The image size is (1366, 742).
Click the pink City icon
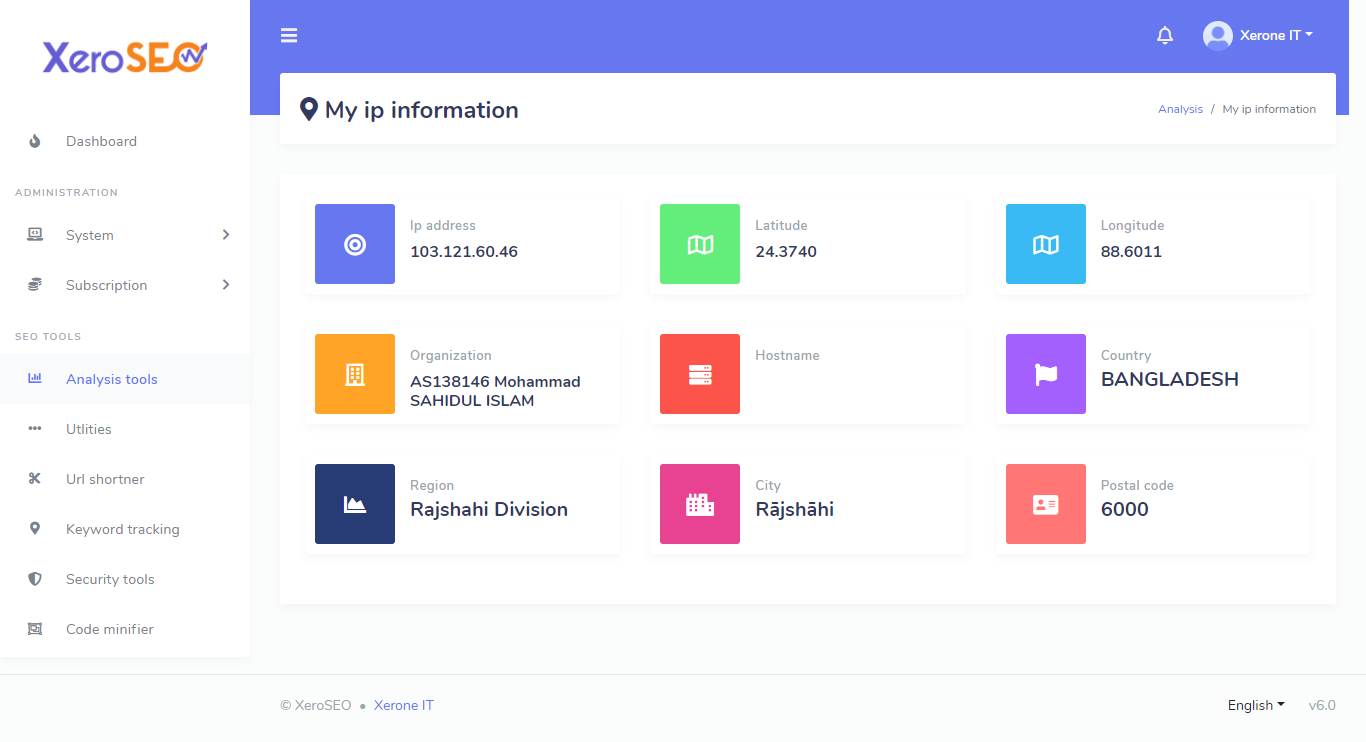(x=700, y=504)
